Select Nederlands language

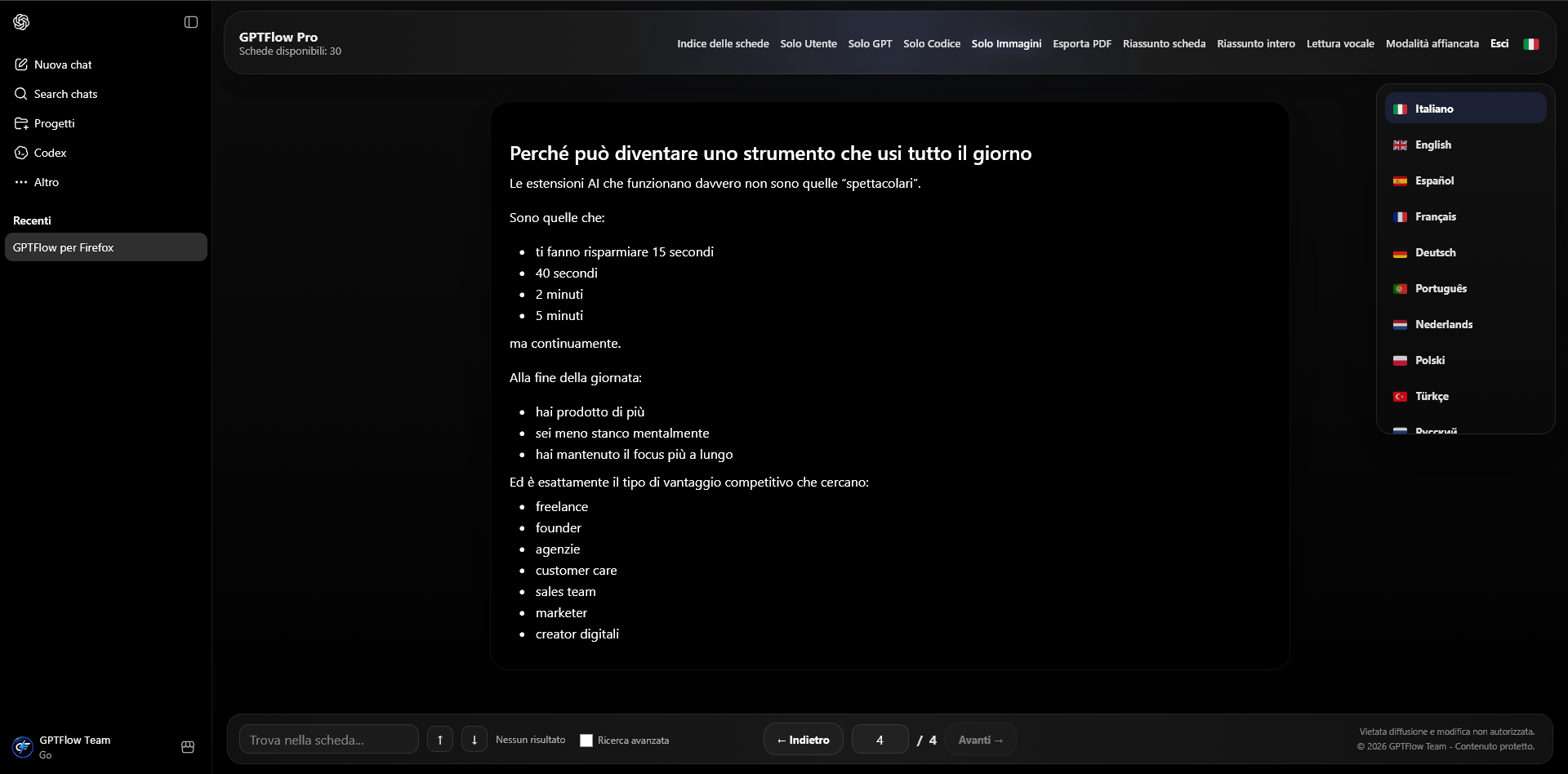[x=1465, y=324]
